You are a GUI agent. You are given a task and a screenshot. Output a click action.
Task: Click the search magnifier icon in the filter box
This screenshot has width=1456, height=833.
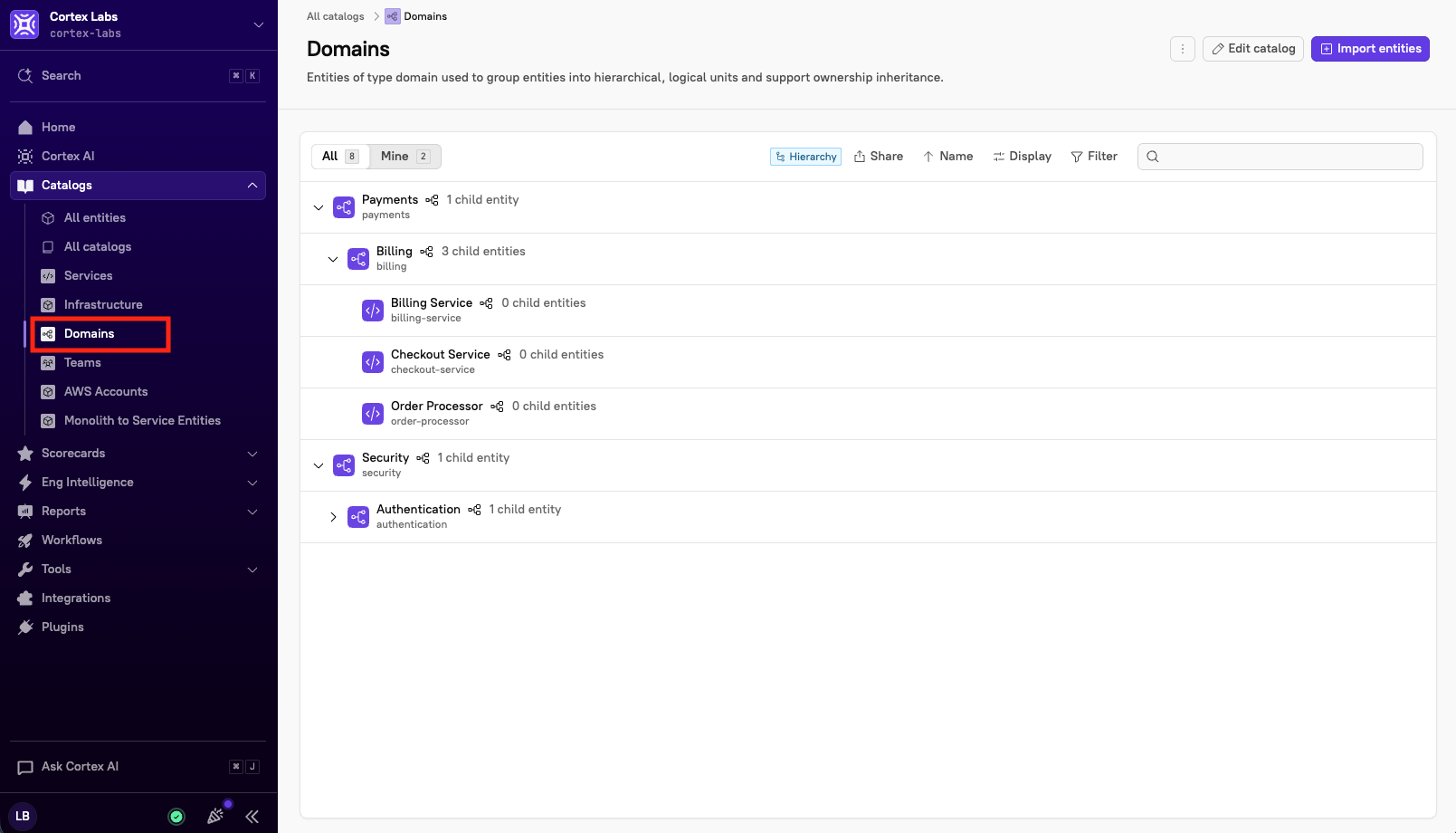click(x=1153, y=157)
